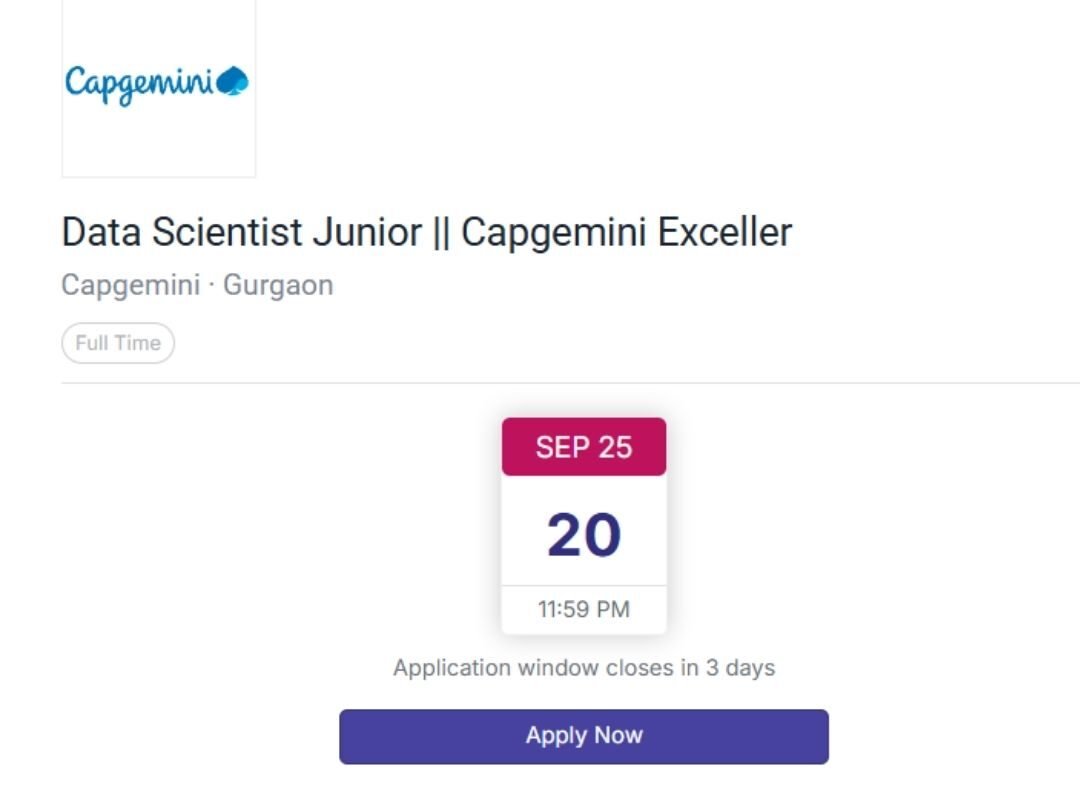
Task: Click the words Capgemini Exceller in title
Action: 627,232
